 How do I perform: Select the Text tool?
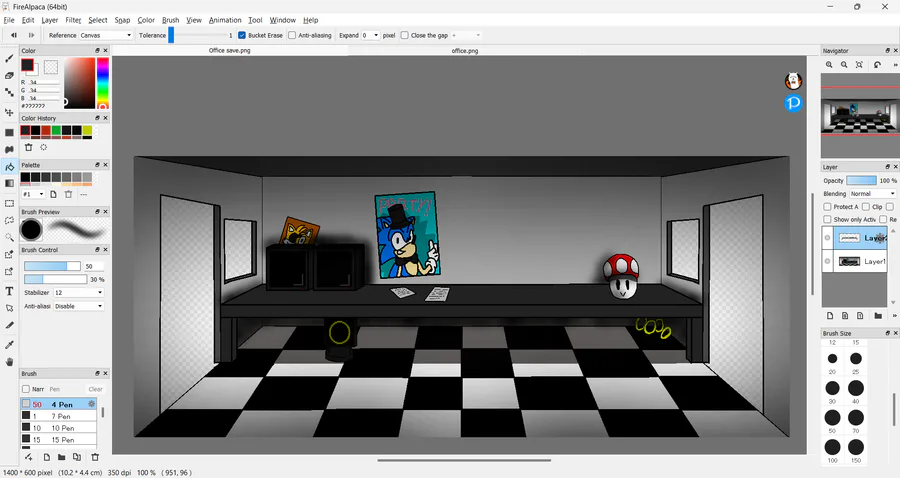[9, 291]
